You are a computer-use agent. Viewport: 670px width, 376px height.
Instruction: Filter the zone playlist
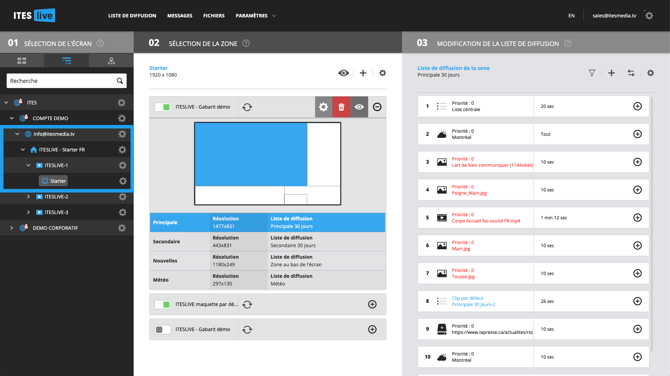click(592, 73)
